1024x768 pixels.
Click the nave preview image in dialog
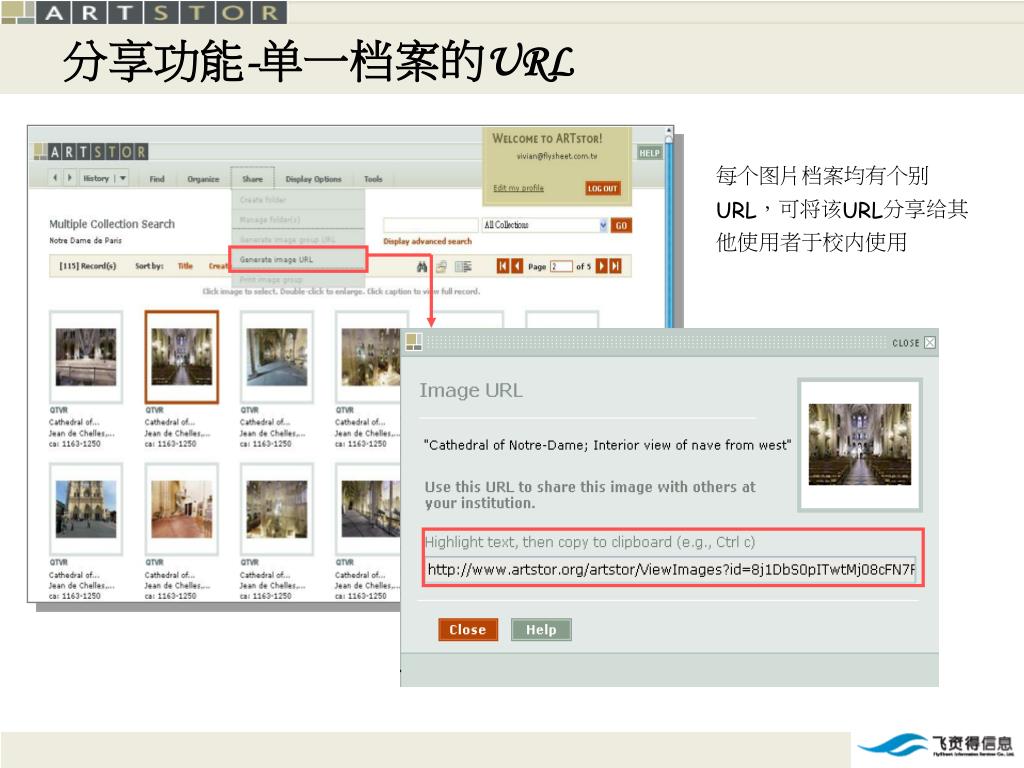pyautogui.click(x=859, y=444)
